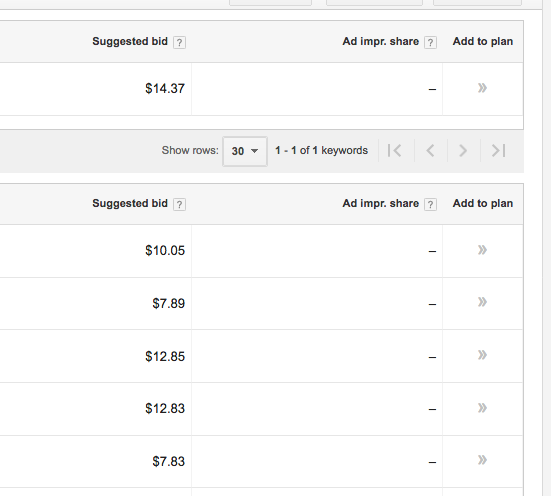
Task: Sort by upper Suggested bid header
Action: [x=130, y=41]
